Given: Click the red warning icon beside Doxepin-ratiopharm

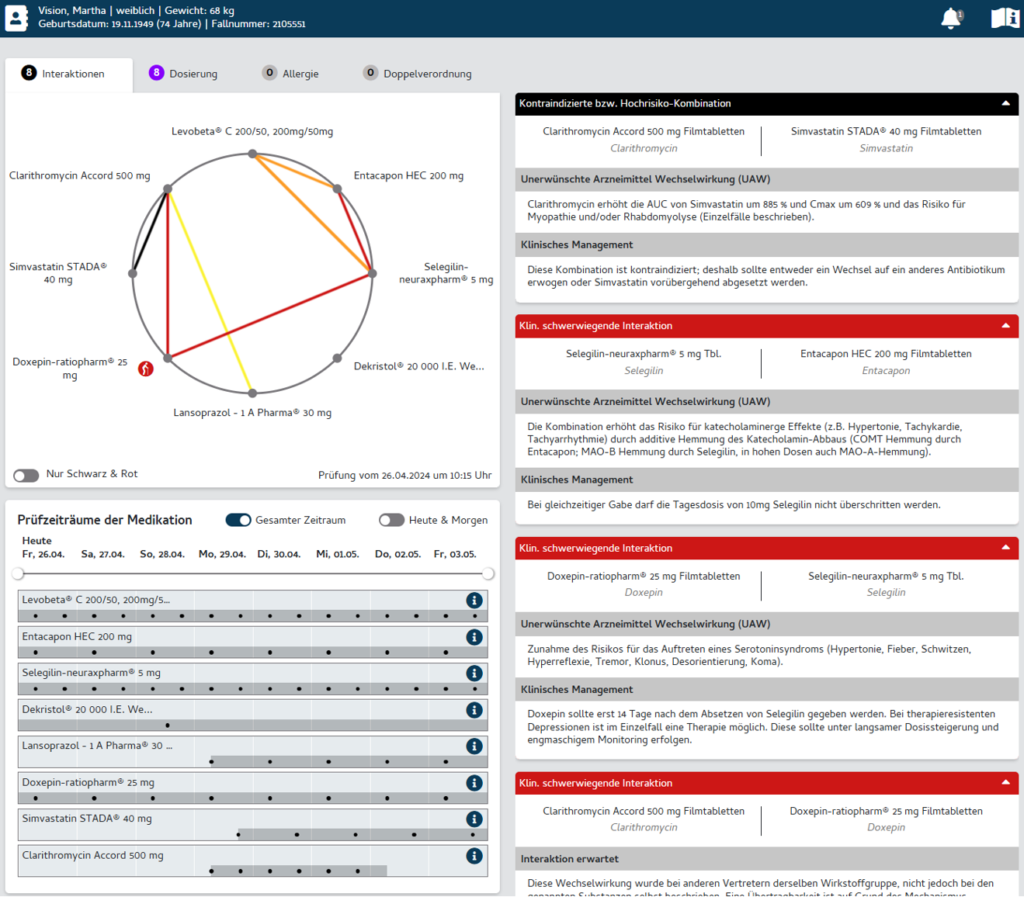Looking at the screenshot, I should pyautogui.click(x=146, y=369).
